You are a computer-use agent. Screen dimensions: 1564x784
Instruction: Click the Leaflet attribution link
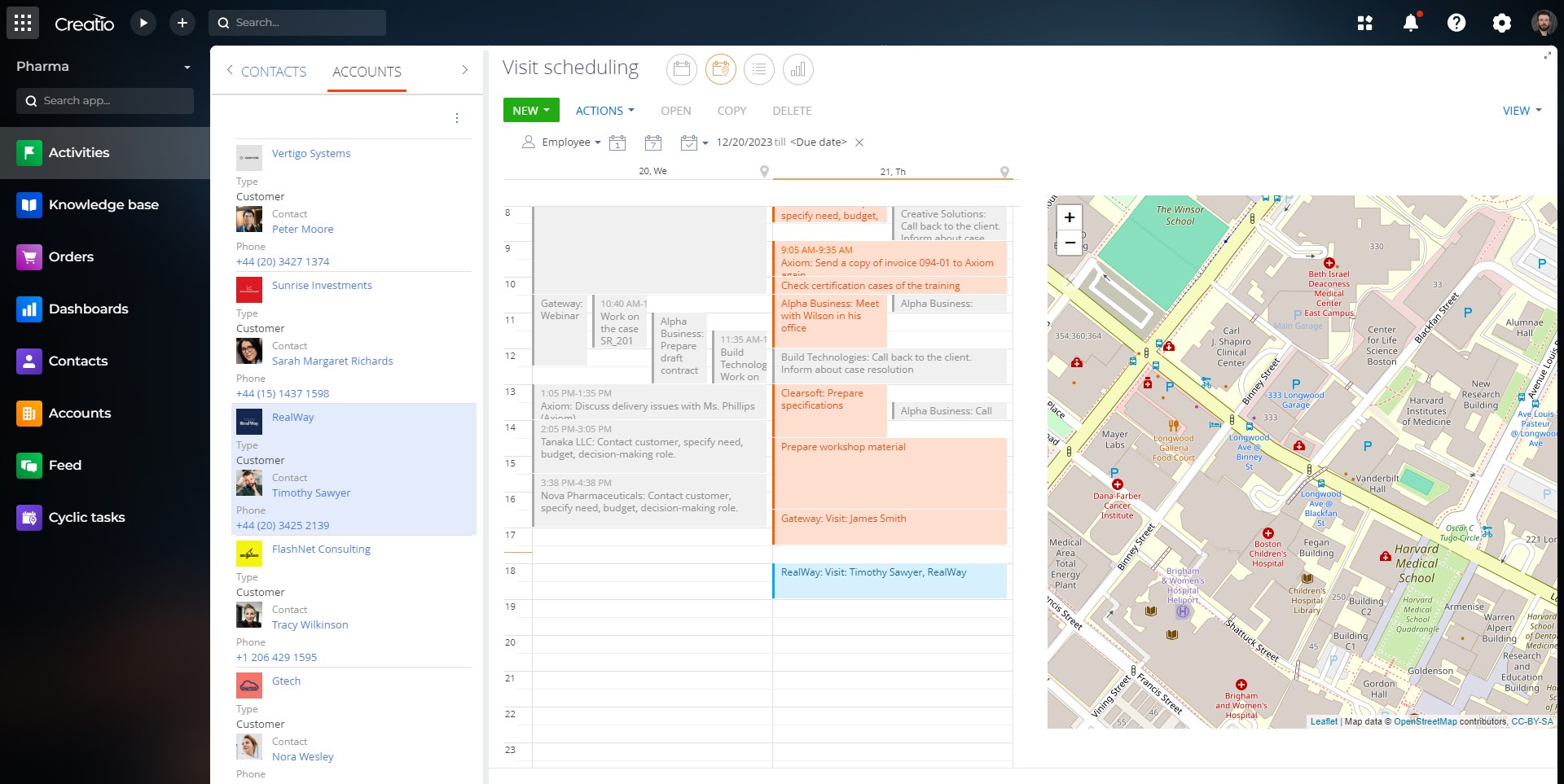[1324, 721]
